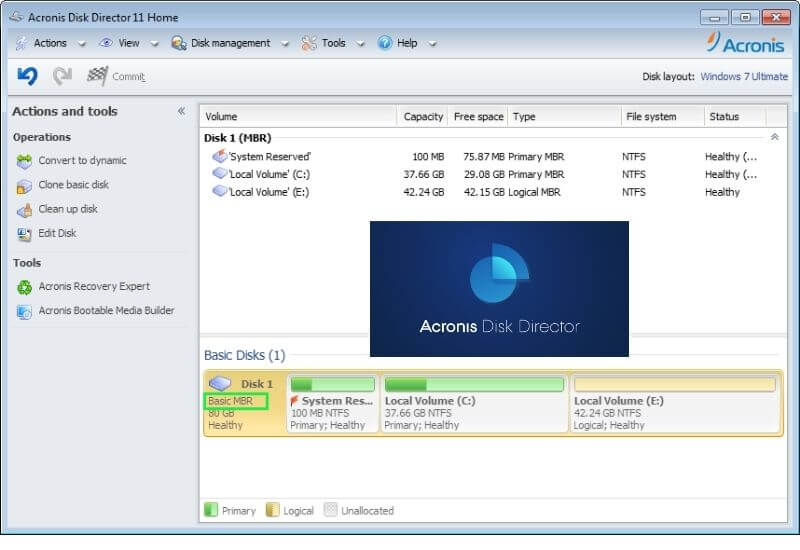
Task: Select Local Volume (E:) block in disk map
Action: point(675,403)
